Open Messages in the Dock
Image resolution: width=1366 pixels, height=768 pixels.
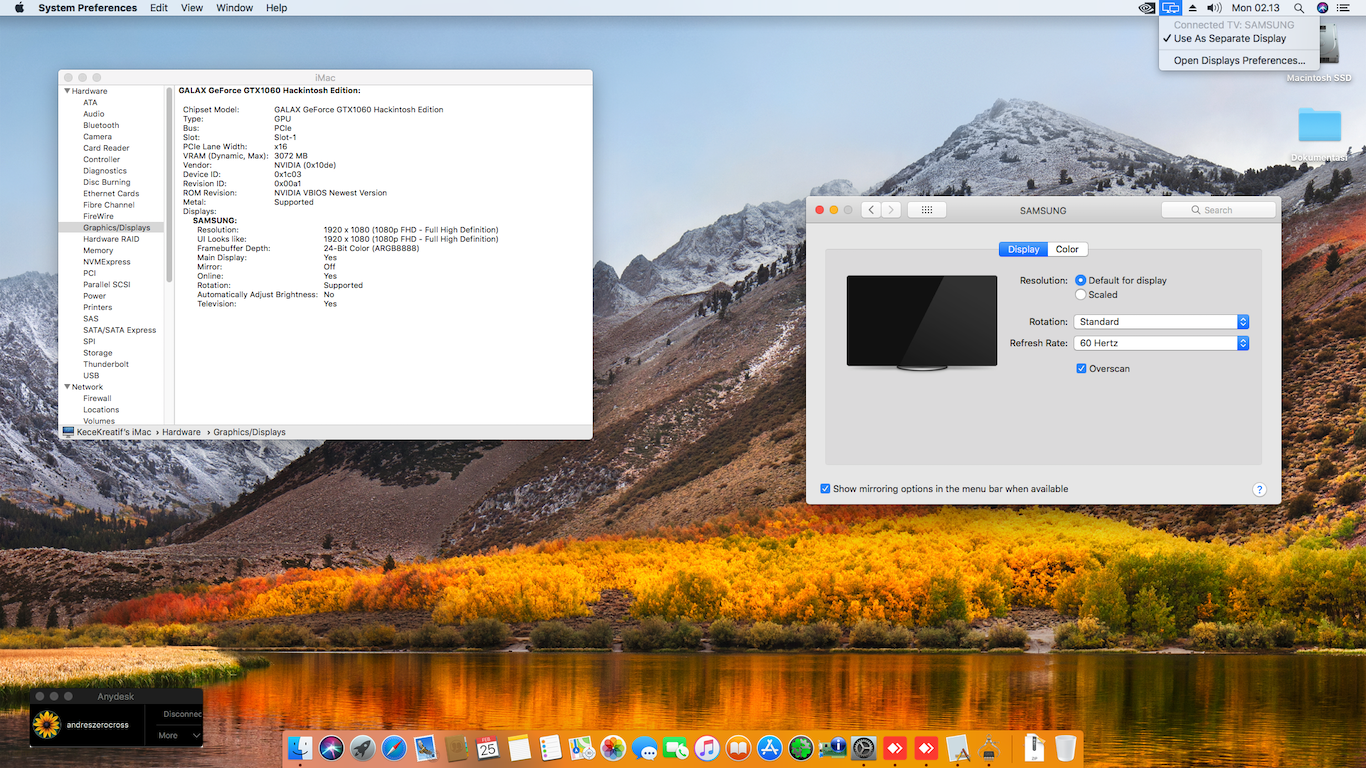click(645, 748)
